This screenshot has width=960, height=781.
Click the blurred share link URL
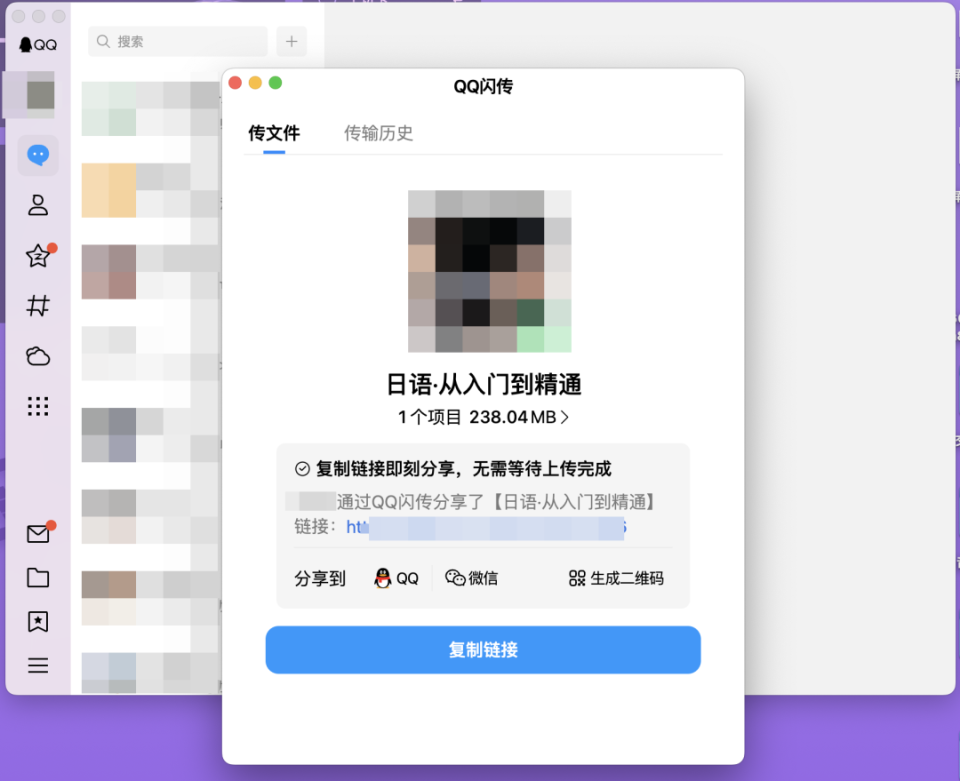pyautogui.click(x=486, y=528)
